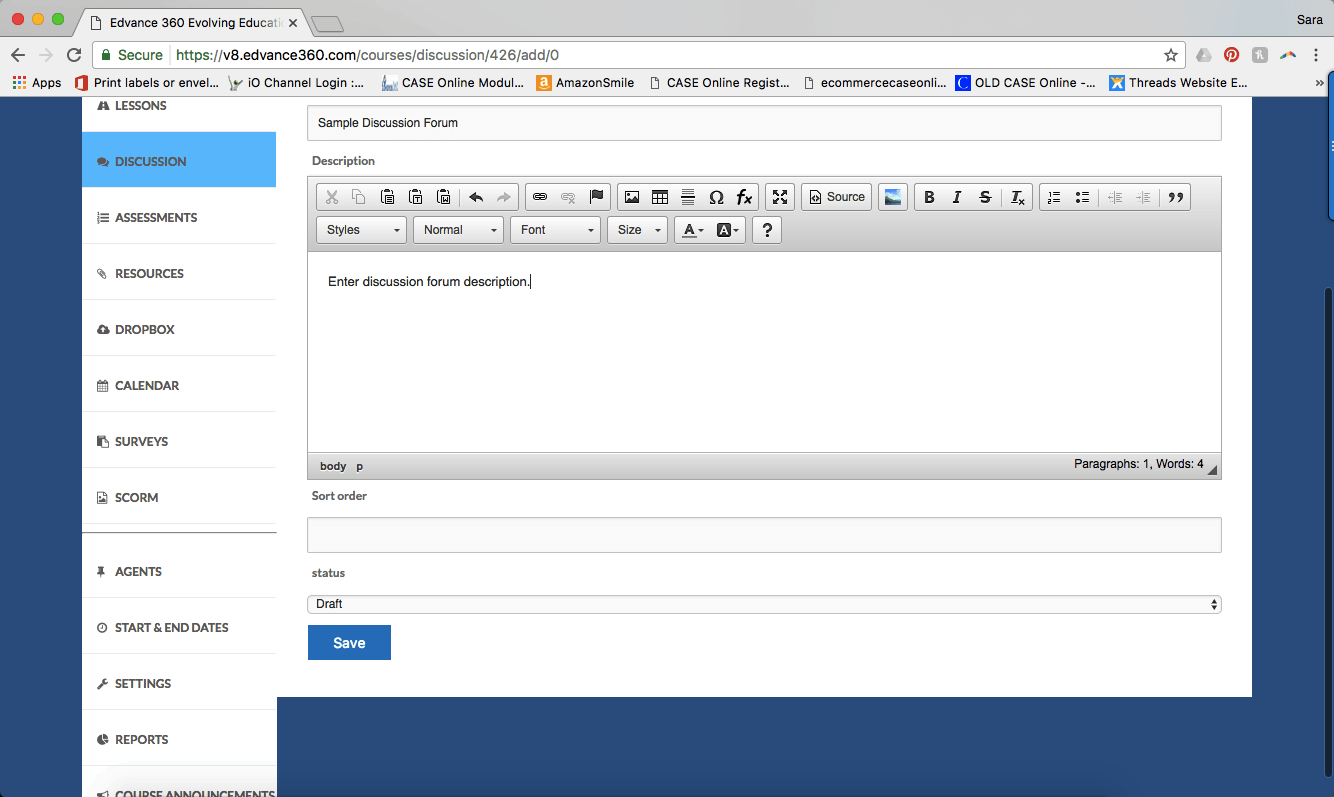Screen dimensions: 1334x797
Task: Open the Font dropdown
Action: click(556, 230)
